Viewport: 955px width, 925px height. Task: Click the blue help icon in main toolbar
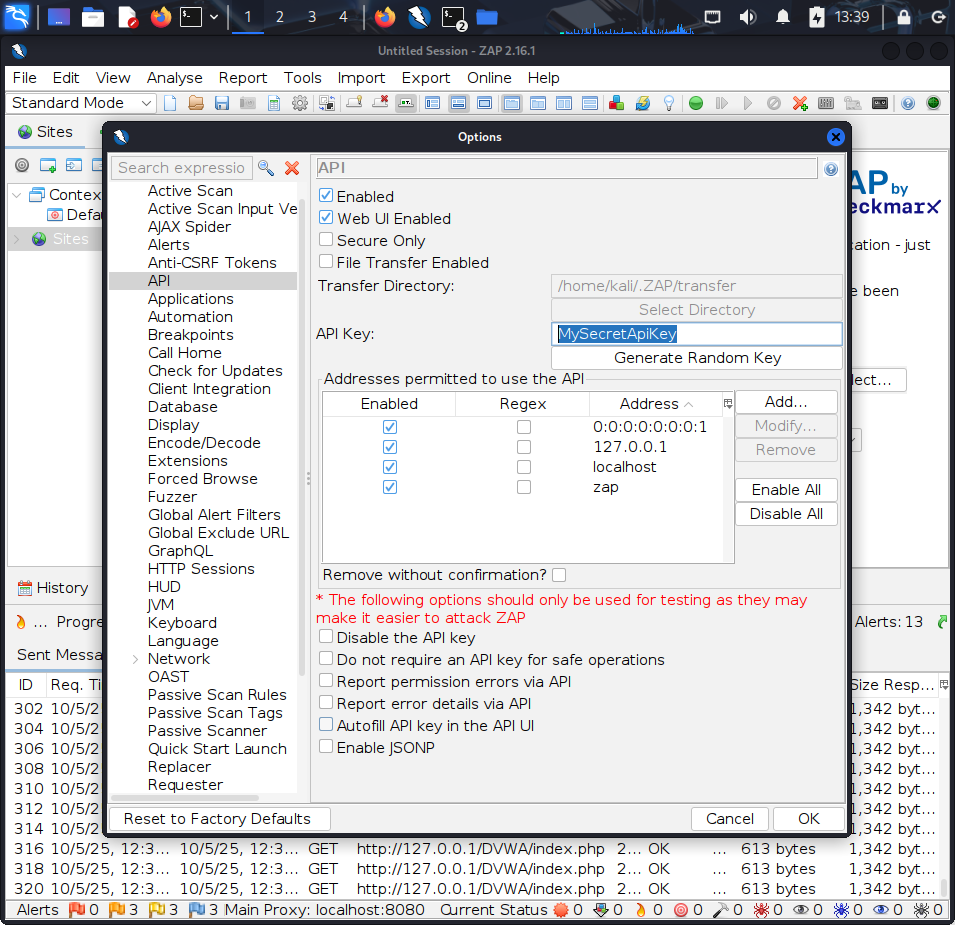point(907,103)
